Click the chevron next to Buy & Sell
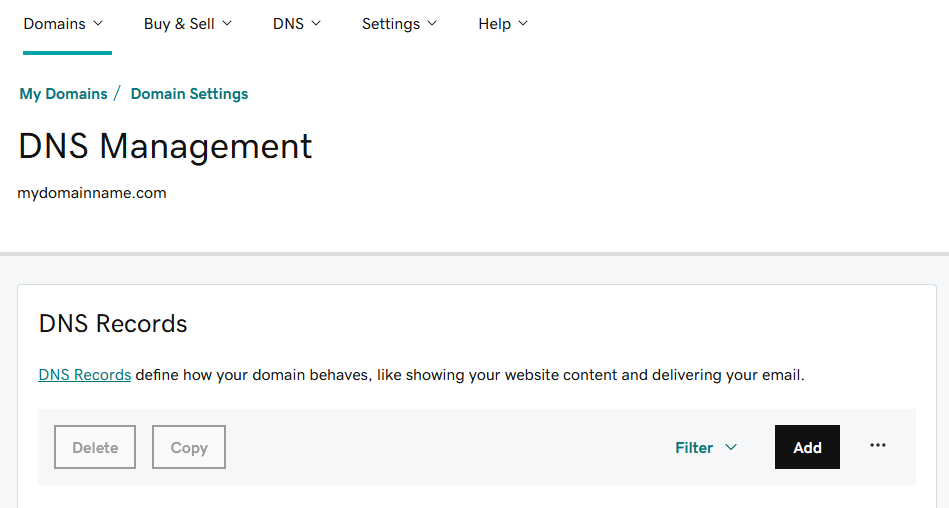The image size is (949, 508). pos(227,24)
